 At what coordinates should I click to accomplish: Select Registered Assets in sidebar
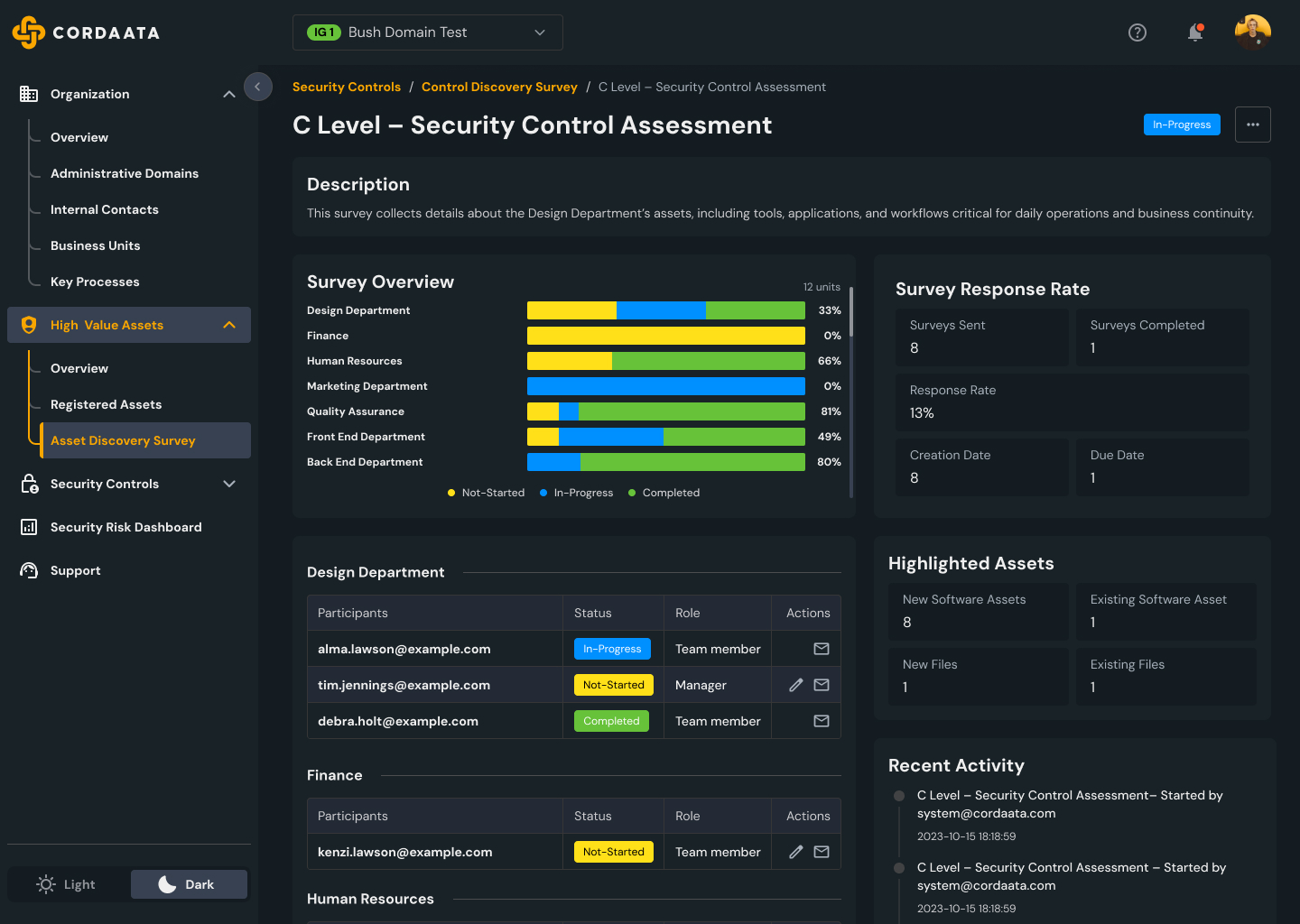(106, 404)
